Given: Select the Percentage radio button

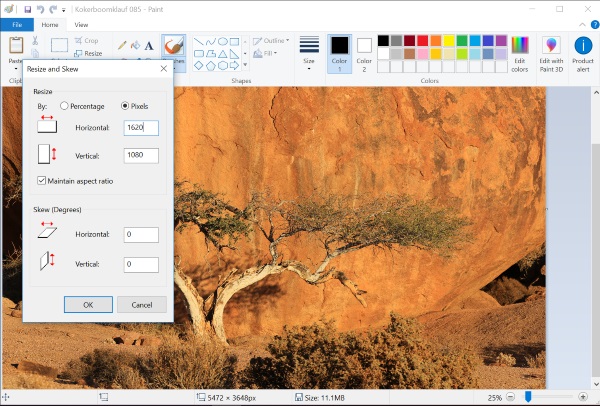Looking at the screenshot, I should tap(64, 106).
